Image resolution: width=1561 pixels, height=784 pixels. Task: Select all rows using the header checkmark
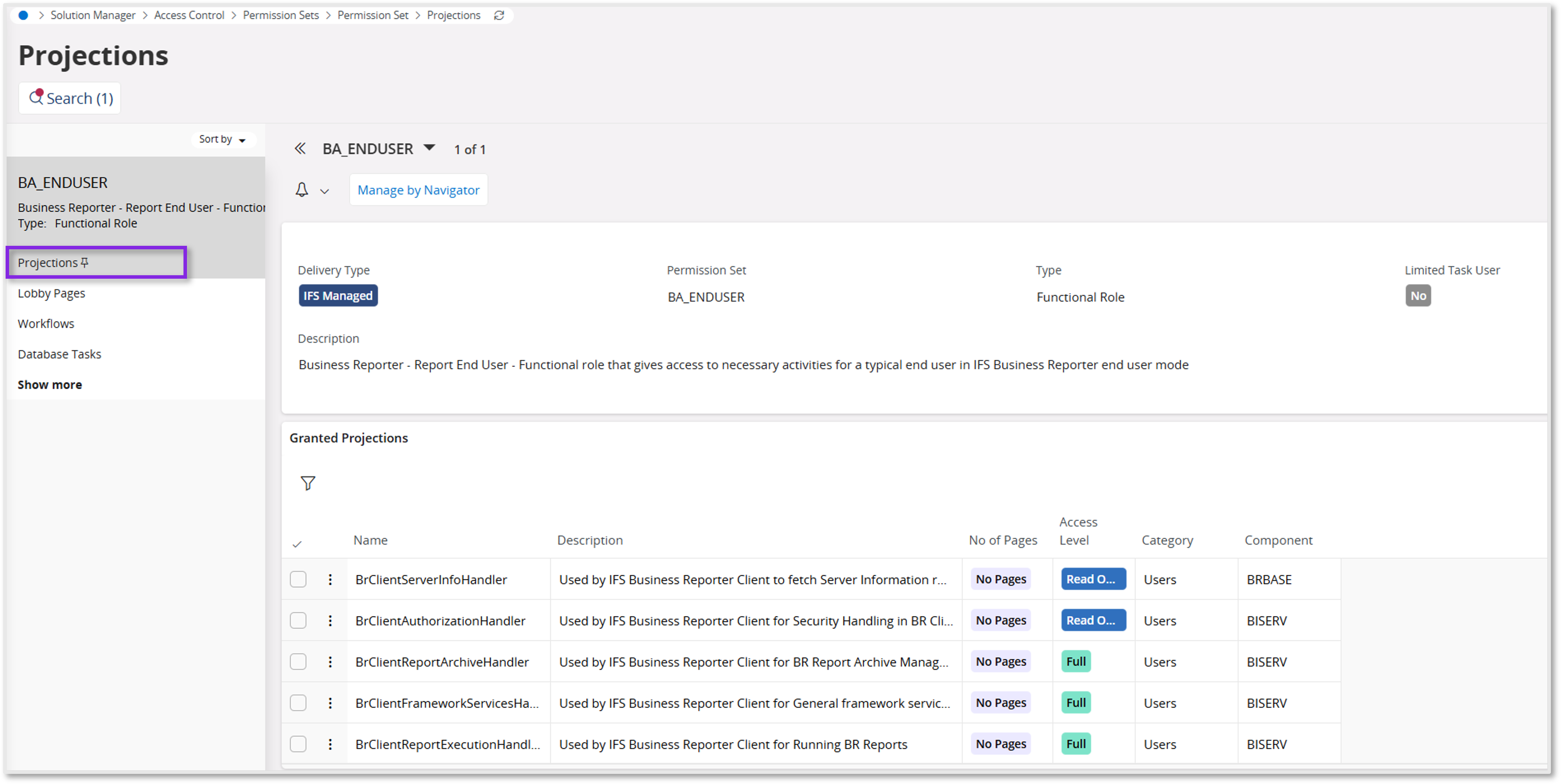coord(298,543)
